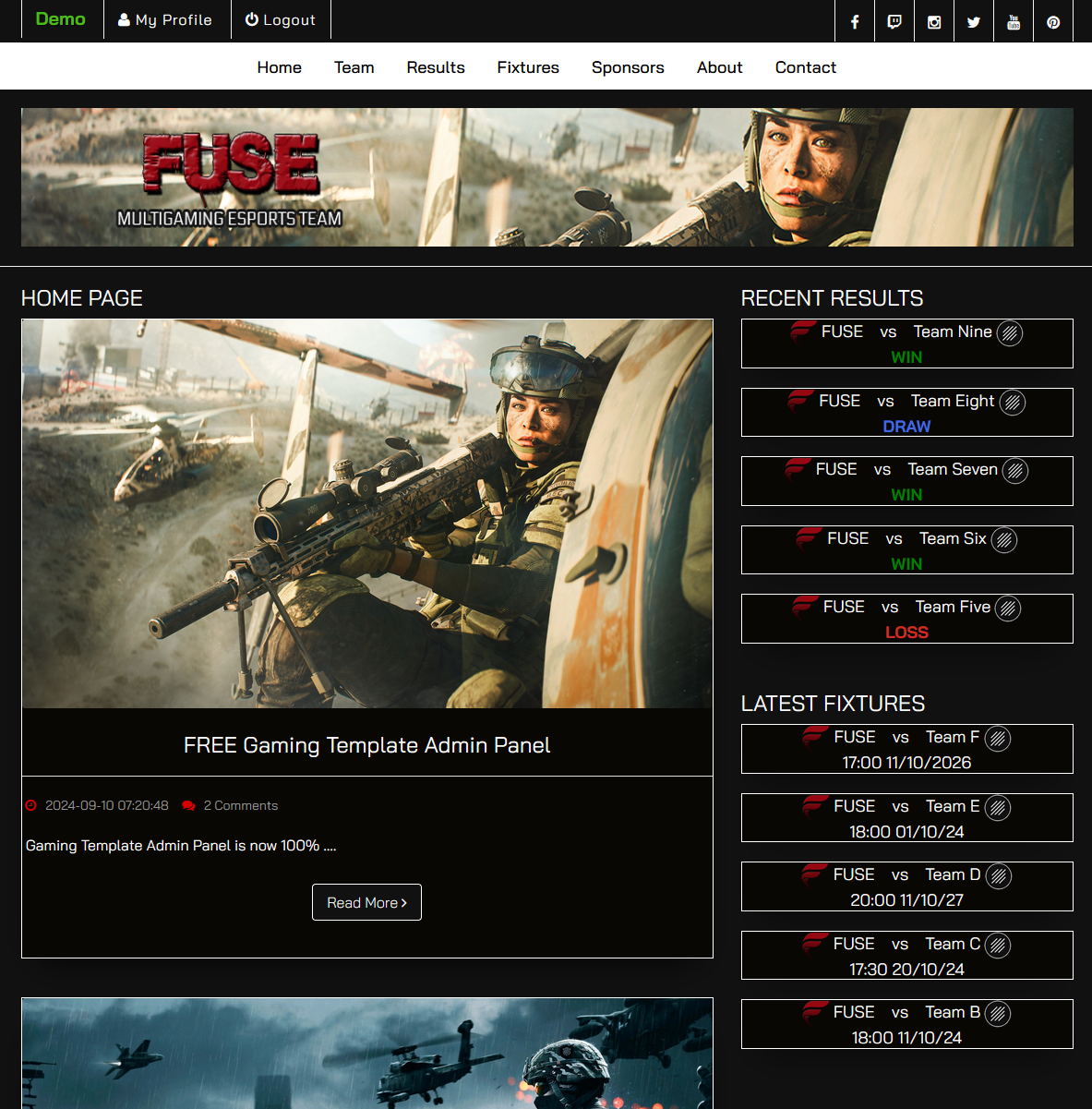1092x1109 pixels.
Task: Click the Team F logo icon
Action: click(x=997, y=739)
